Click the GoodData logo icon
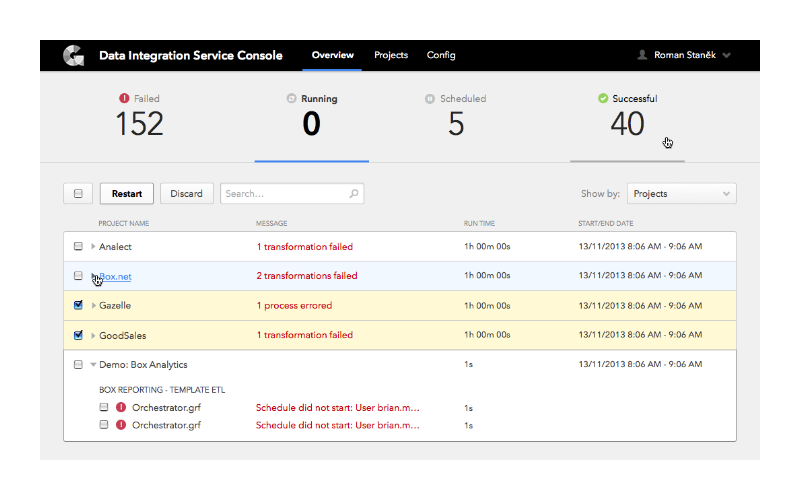Viewport: 800px width, 500px height. point(74,55)
